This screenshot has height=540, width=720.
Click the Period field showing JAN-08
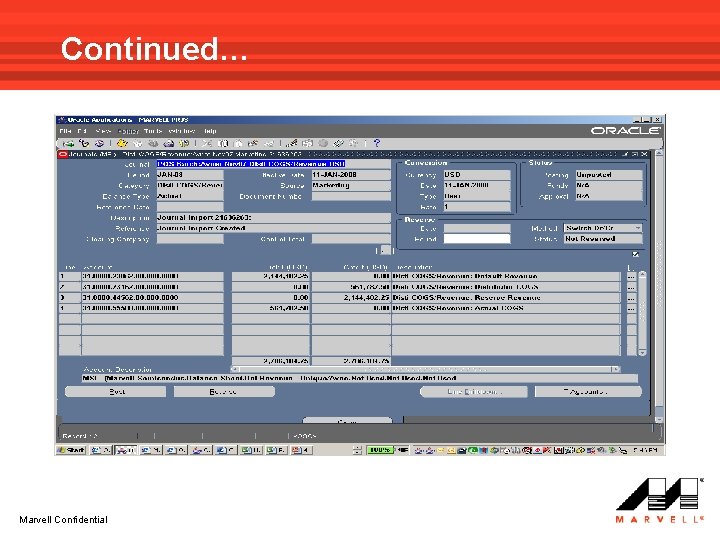190,175
